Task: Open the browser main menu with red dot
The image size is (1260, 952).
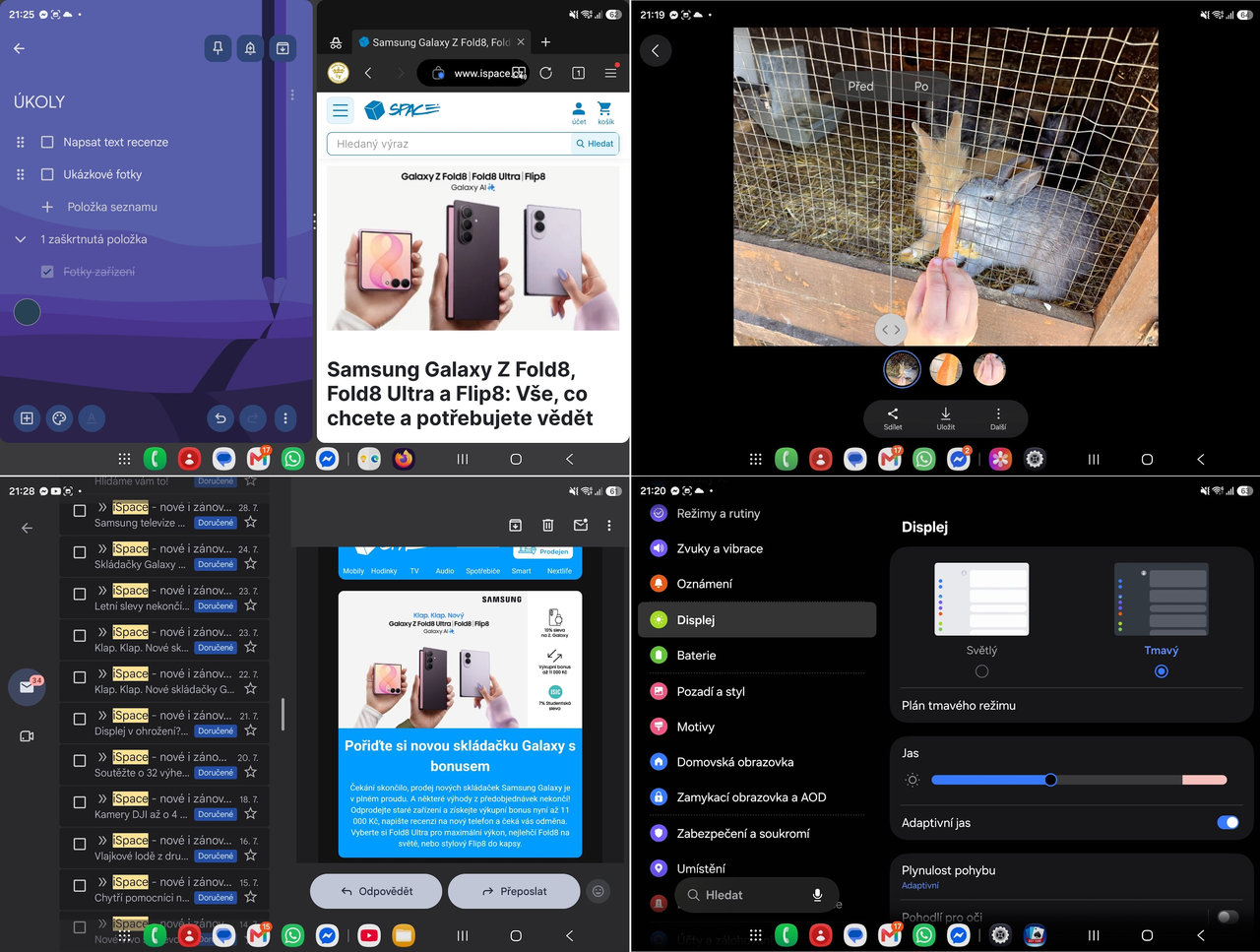Action: (610, 73)
